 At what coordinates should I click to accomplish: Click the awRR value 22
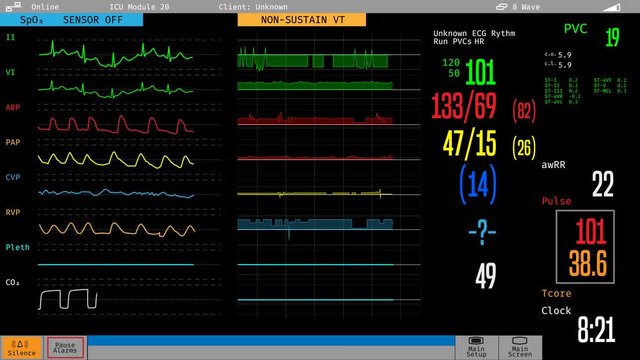click(603, 184)
